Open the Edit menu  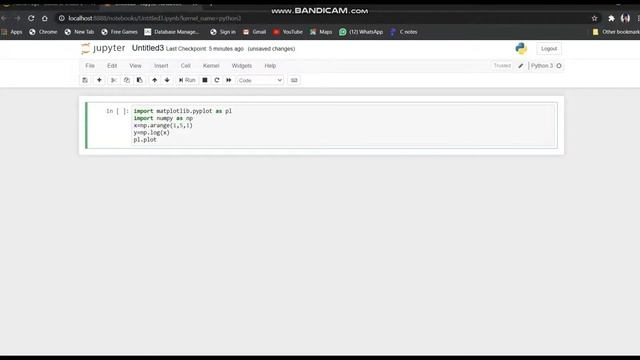[x=112, y=66]
